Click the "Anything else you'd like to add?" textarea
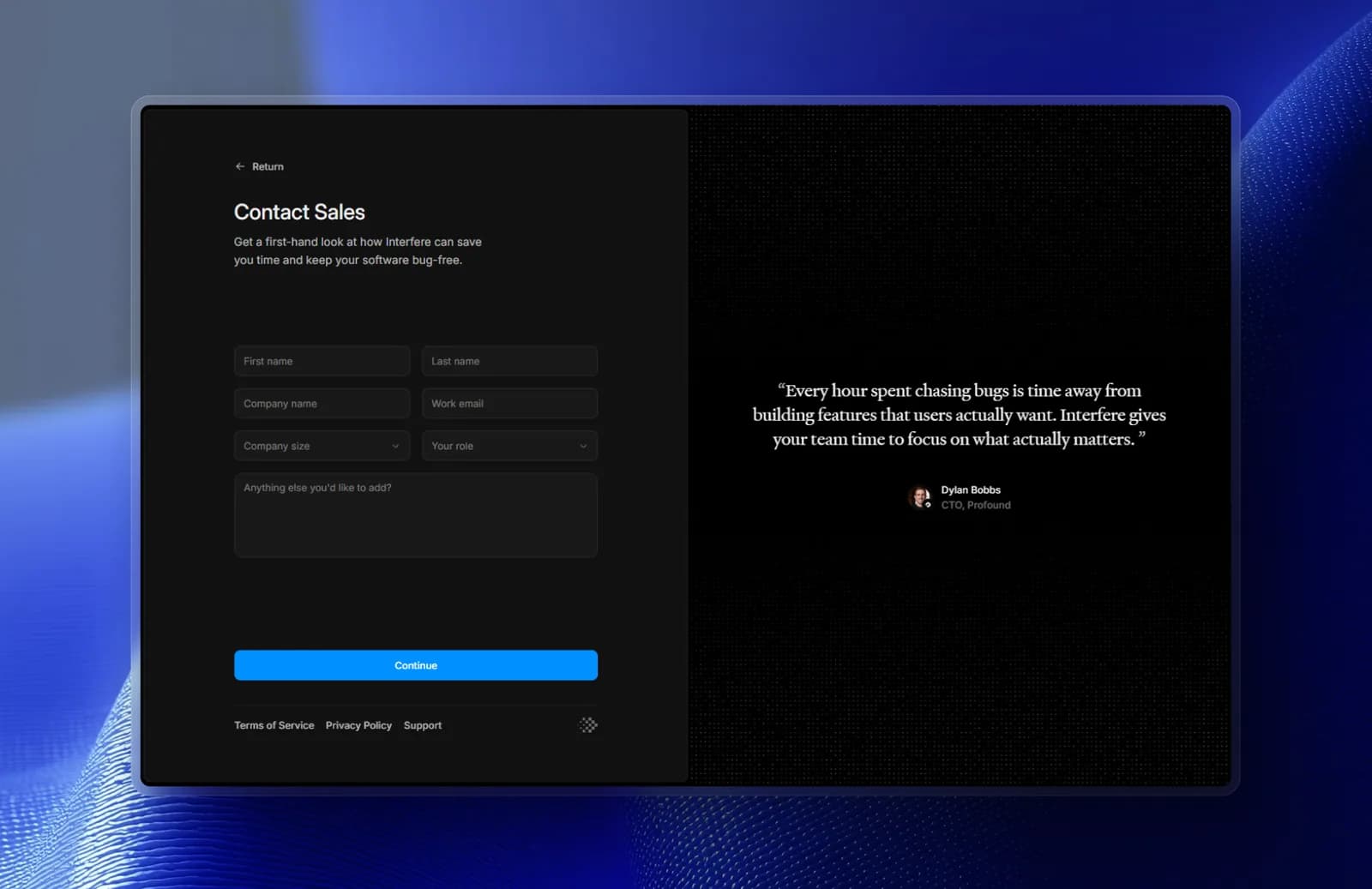 point(416,515)
